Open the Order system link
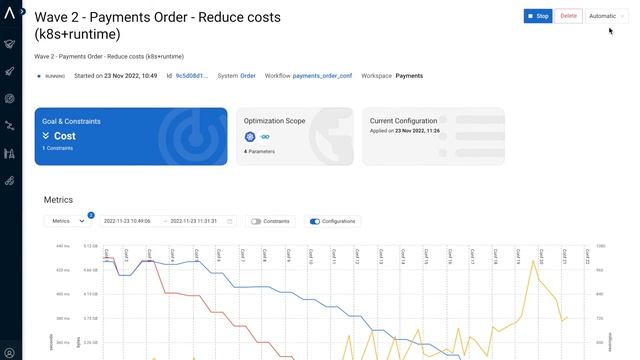Image resolution: width=640 pixels, height=360 pixels. tap(248, 76)
